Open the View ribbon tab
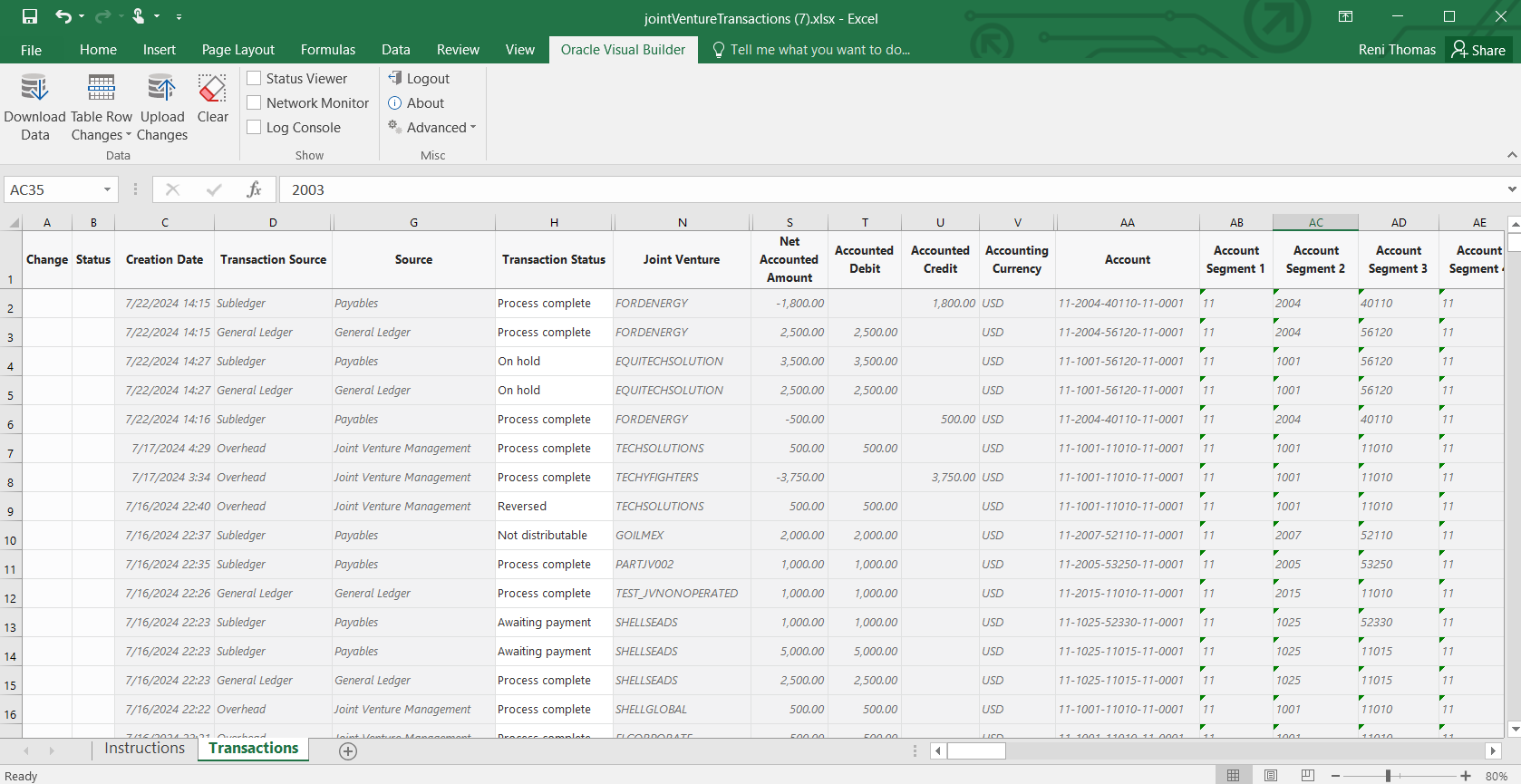This screenshot has width=1521, height=784. (520, 50)
